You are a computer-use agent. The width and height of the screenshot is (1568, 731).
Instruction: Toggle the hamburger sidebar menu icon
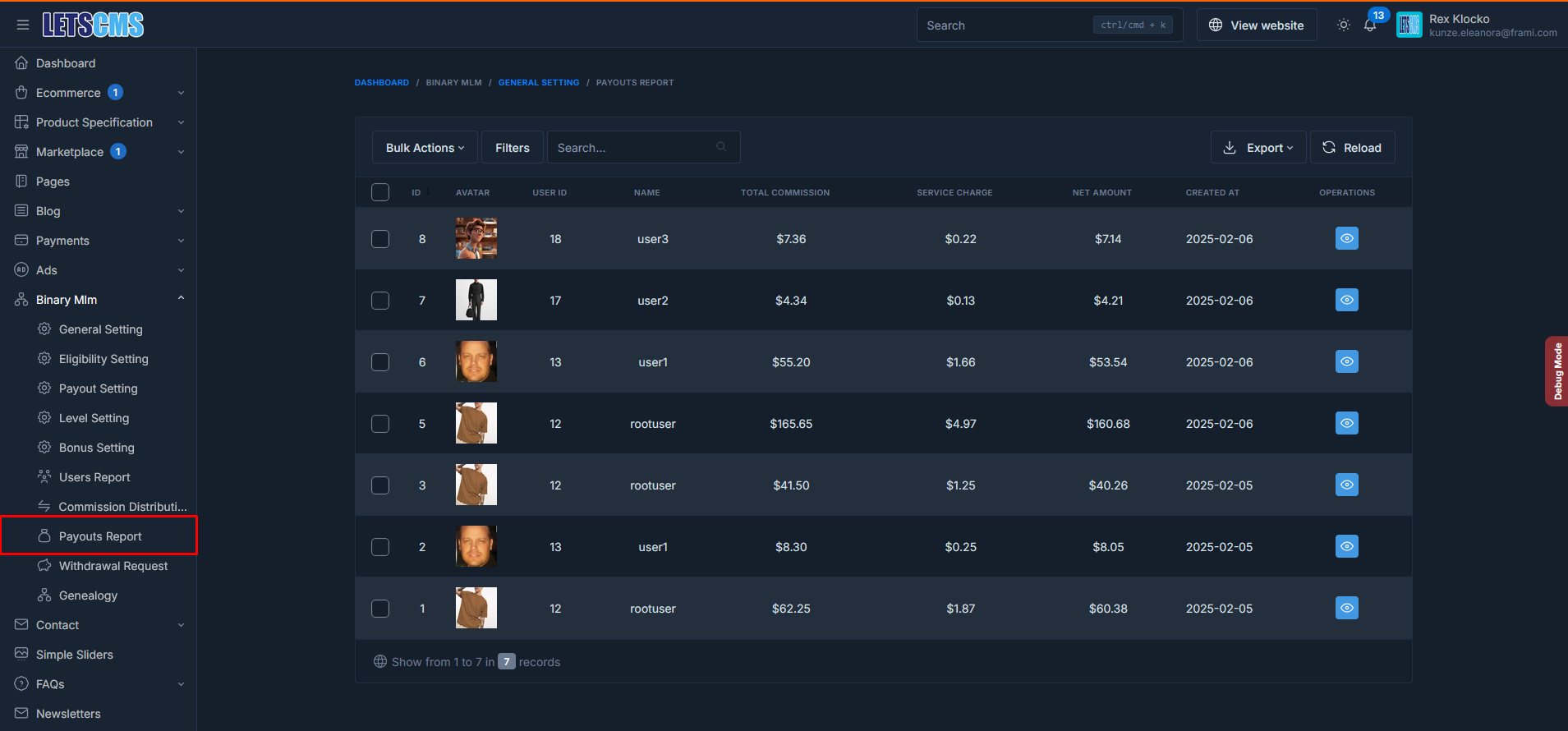23,25
